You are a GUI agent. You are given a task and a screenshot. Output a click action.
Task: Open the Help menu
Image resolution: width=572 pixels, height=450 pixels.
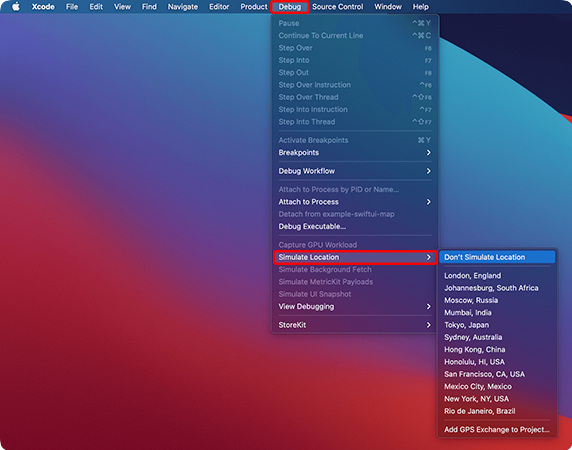tap(420, 7)
